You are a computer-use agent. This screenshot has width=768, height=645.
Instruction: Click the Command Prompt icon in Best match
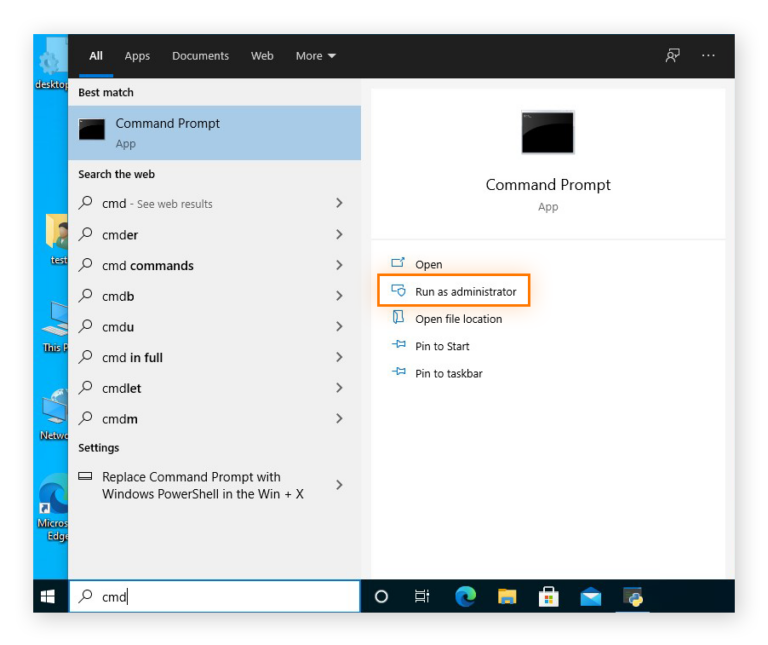point(92,130)
